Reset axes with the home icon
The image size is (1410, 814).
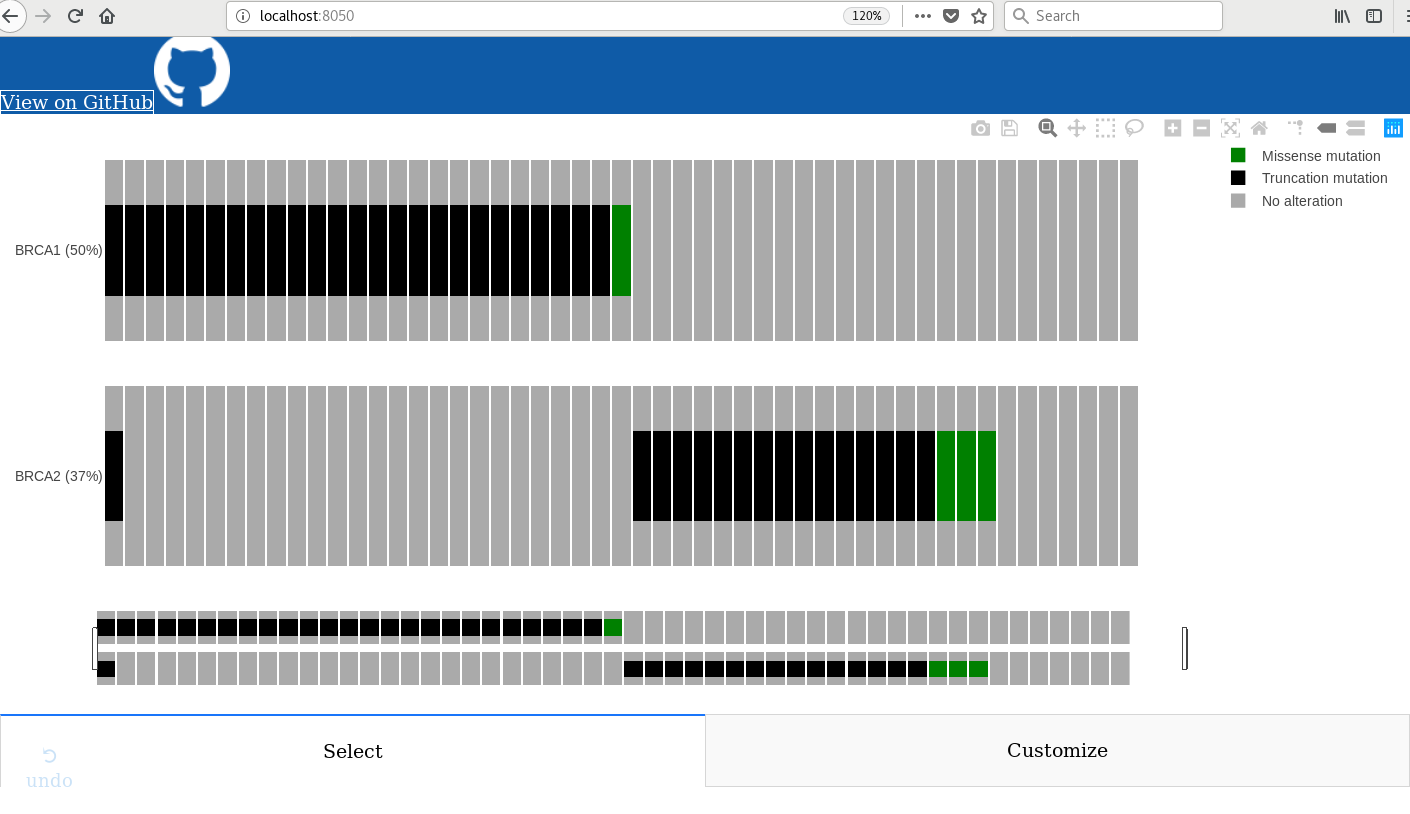coord(1258,127)
